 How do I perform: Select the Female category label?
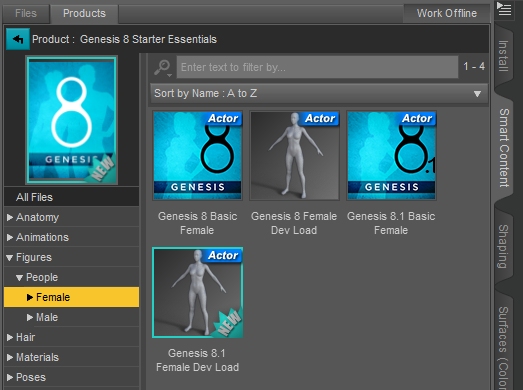(53, 297)
